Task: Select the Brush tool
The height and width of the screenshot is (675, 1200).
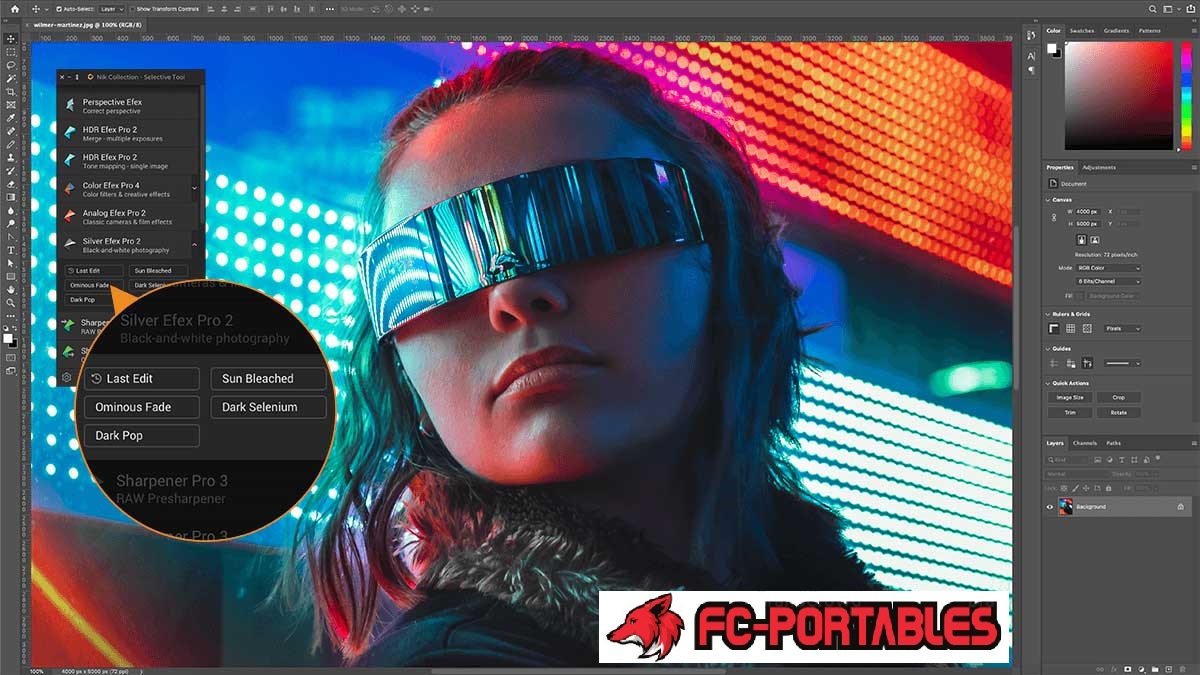Action: pos(12,144)
